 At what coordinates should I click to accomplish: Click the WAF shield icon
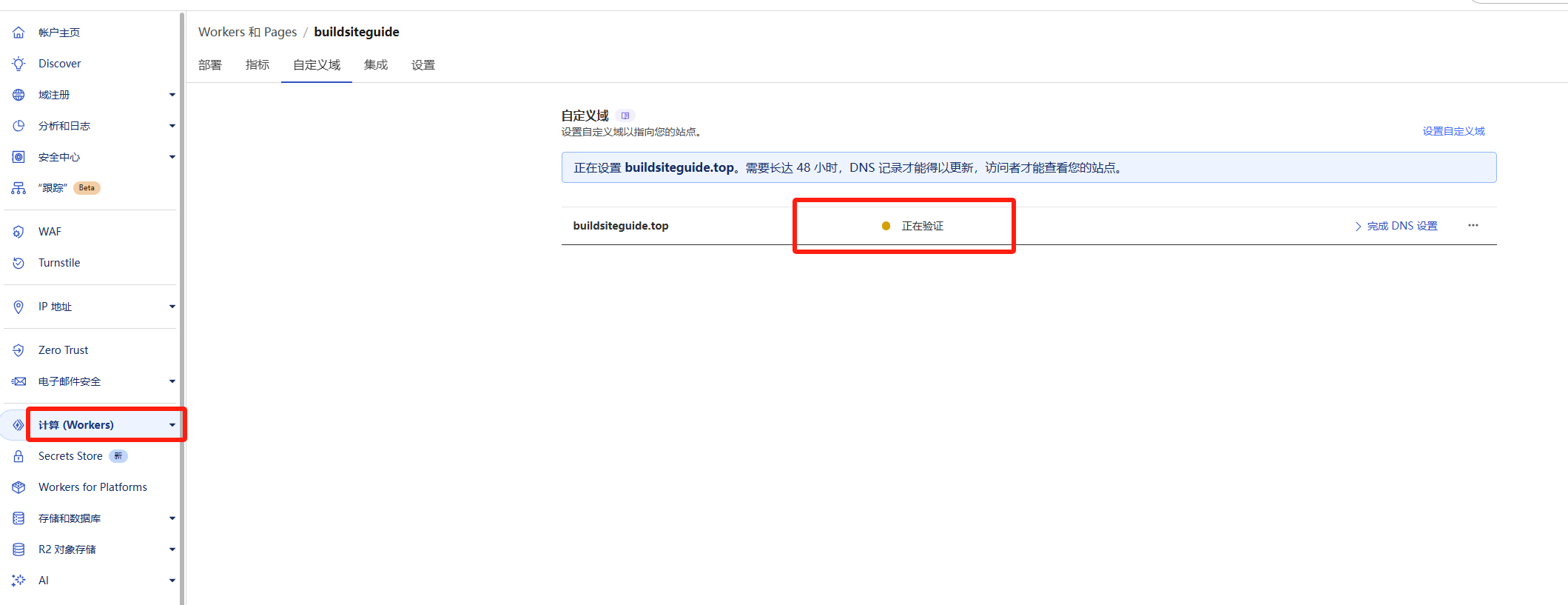(18, 232)
